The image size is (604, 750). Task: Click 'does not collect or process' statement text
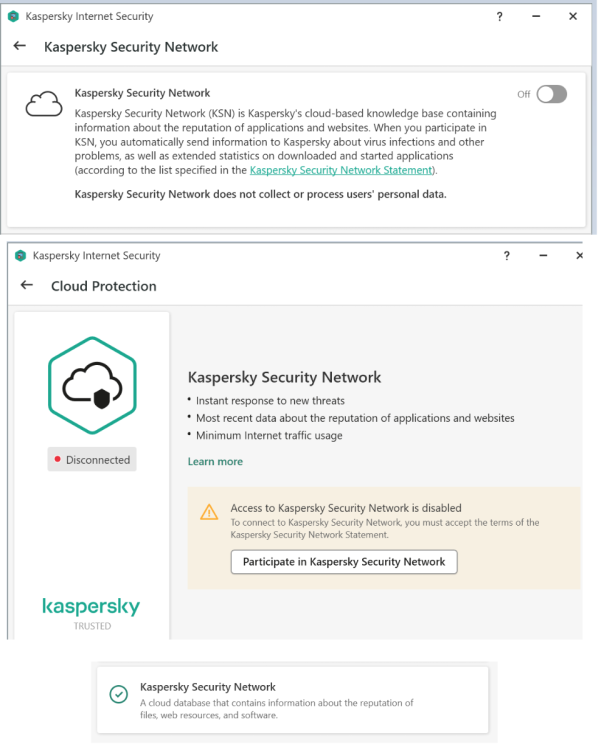pyautogui.click(x=261, y=194)
